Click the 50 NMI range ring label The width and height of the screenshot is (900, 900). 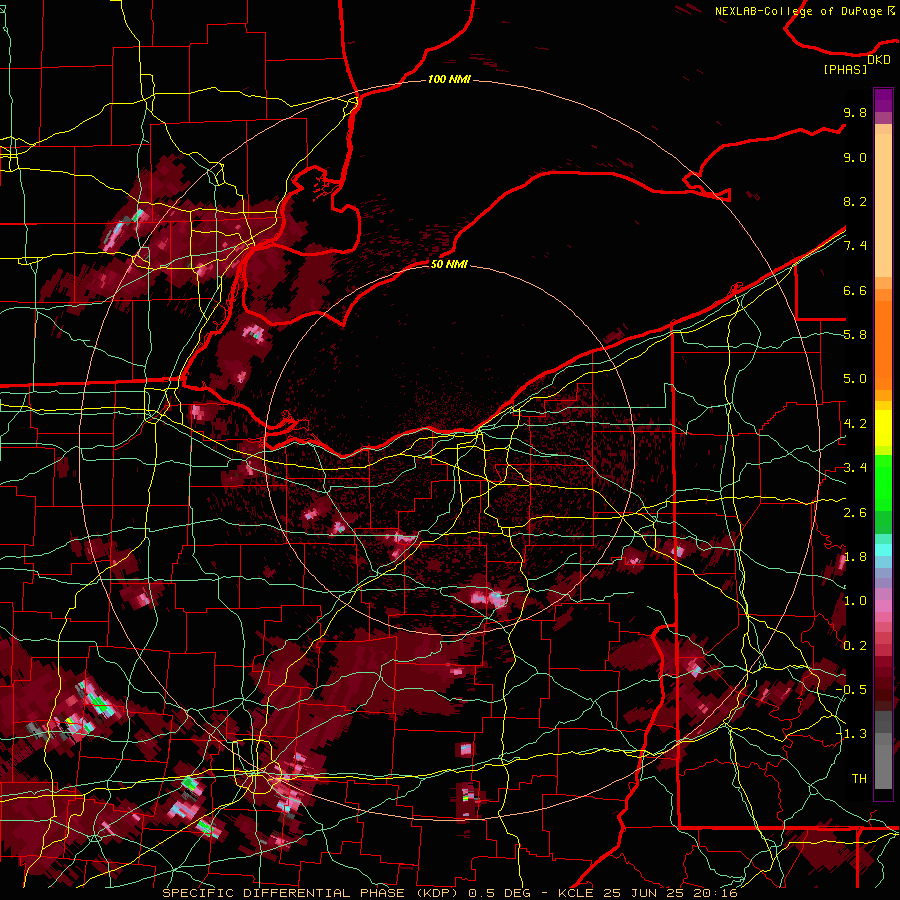point(449,264)
